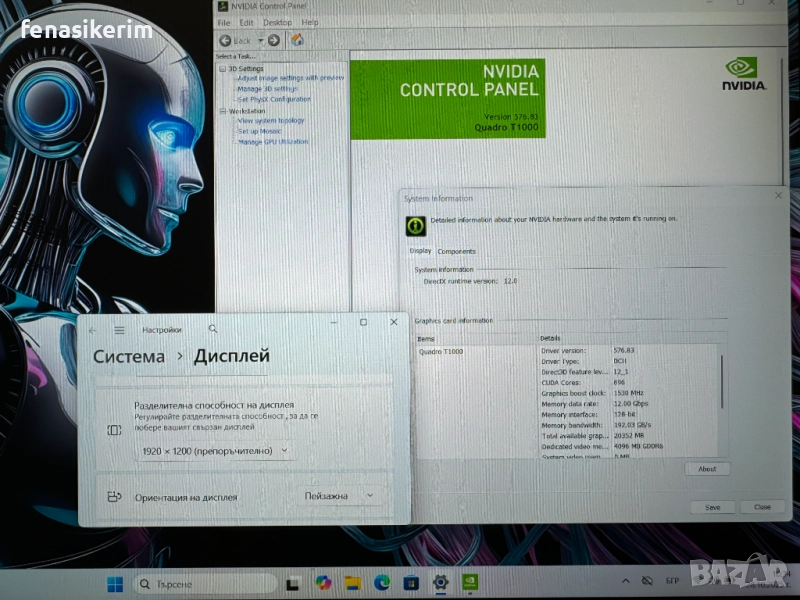Viewport: 800px width, 600px height.
Task: Open Set up Mosaic
Action: [x=260, y=131]
